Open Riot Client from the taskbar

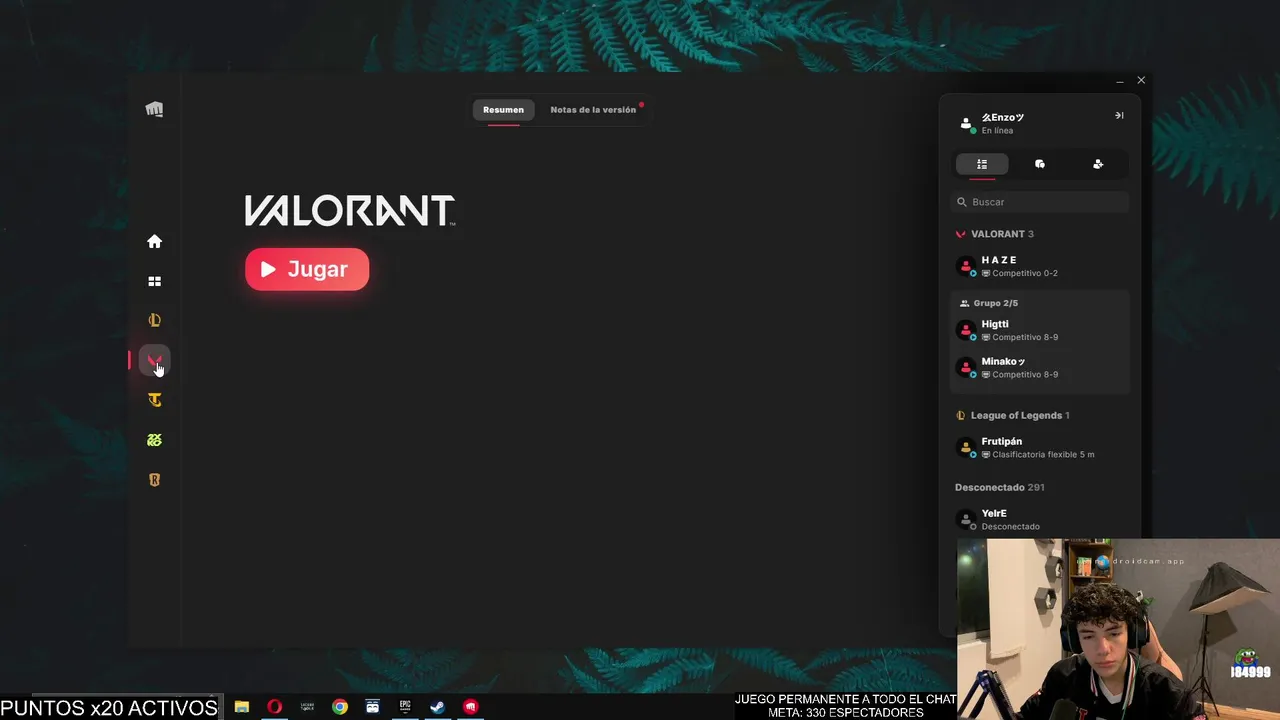pos(471,706)
